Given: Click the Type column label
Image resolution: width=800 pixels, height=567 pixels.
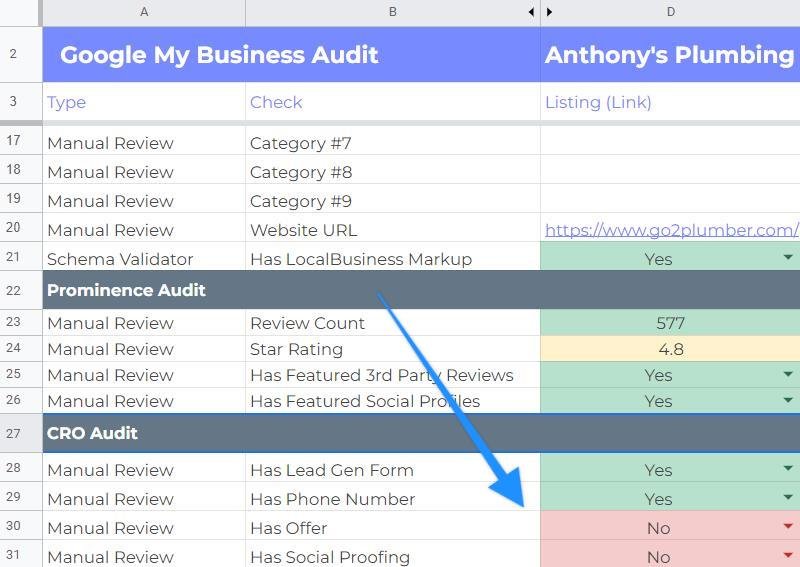Looking at the screenshot, I should (66, 103).
